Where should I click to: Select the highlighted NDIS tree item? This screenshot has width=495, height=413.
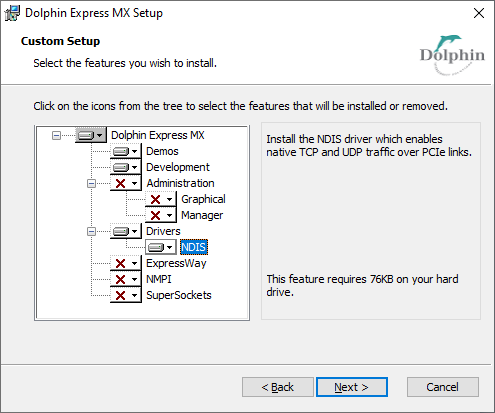pyautogui.click(x=194, y=247)
